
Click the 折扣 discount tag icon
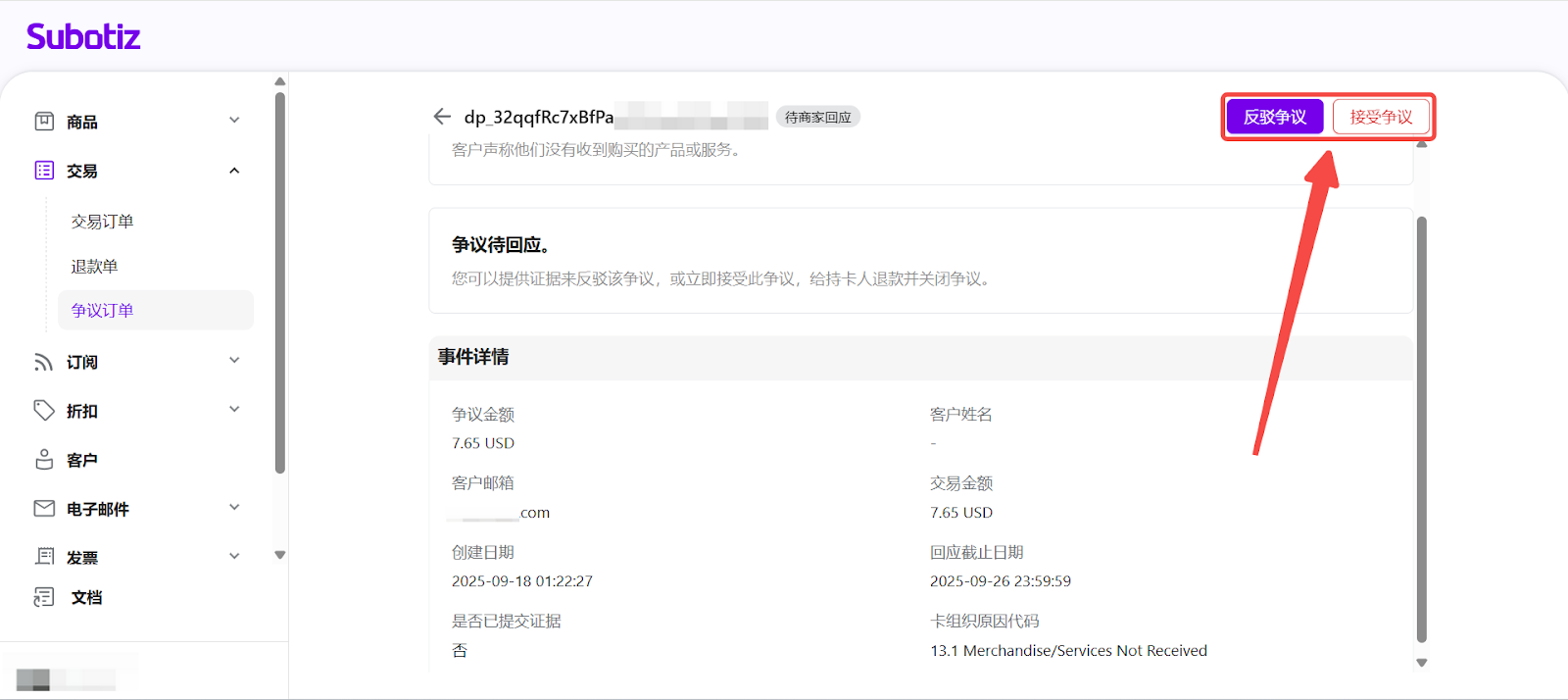[x=44, y=410]
